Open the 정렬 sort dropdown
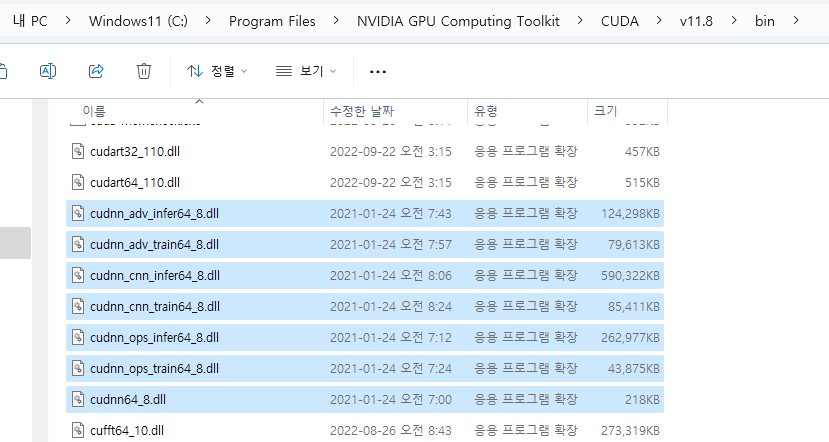 (x=217, y=71)
